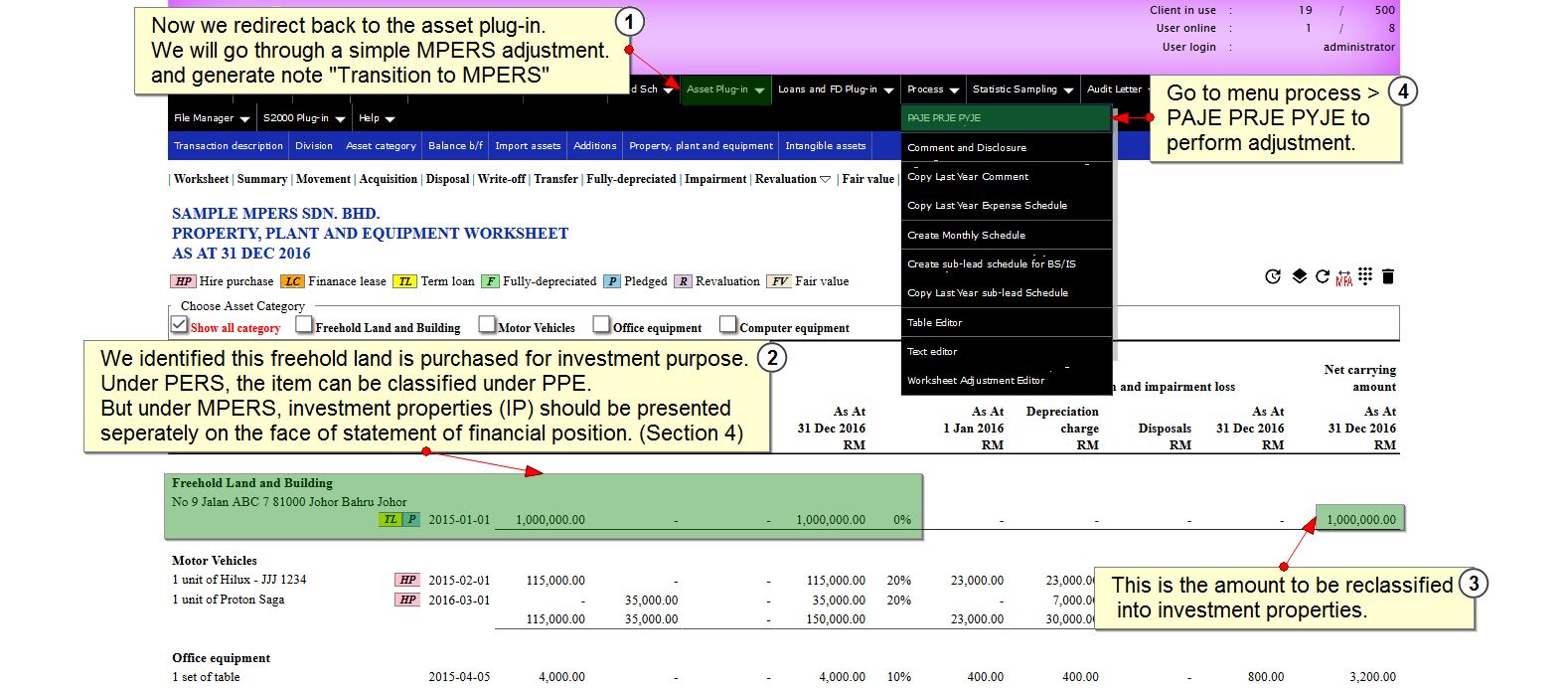The height and width of the screenshot is (690, 1568).
Task: Click the circular refresh arrow icon
Action: click(x=1322, y=276)
